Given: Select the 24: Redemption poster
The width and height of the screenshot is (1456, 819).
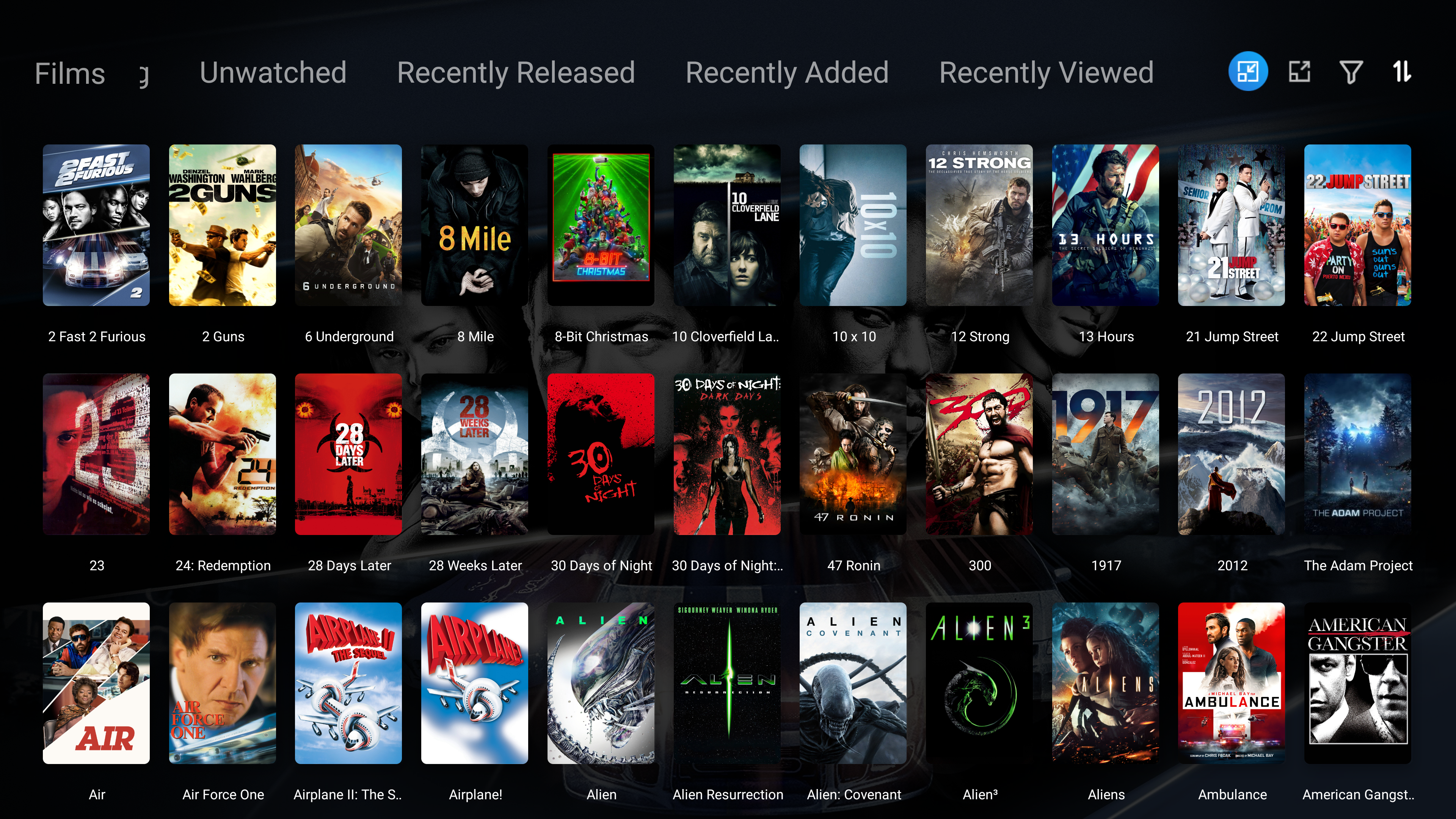Looking at the screenshot, I should pos(223,454).
